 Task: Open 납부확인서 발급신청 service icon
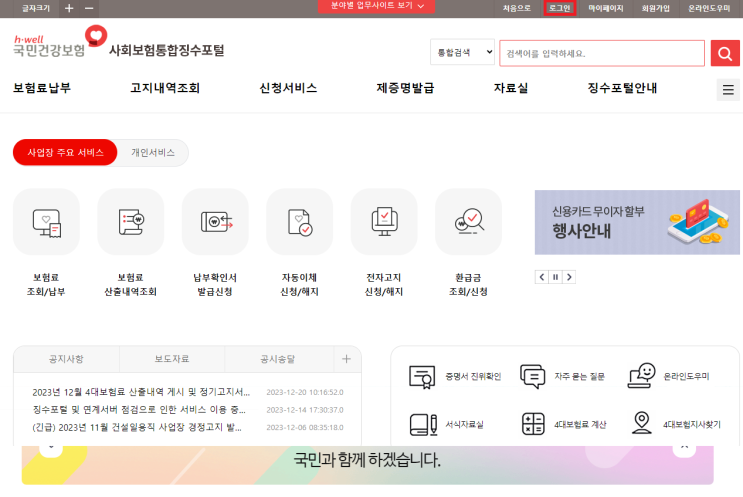(215, 222)
